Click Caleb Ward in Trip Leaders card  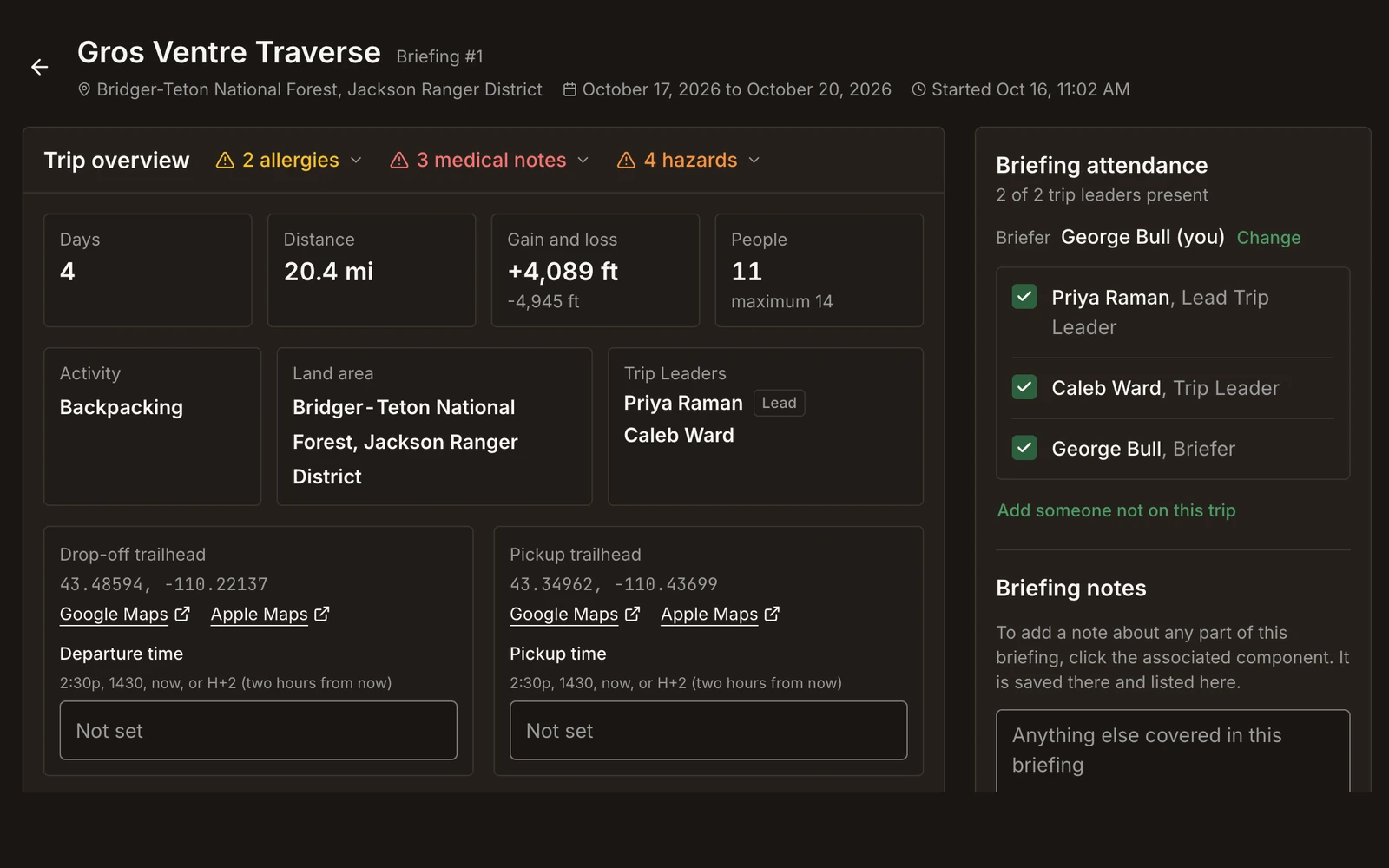coord(679,436)
